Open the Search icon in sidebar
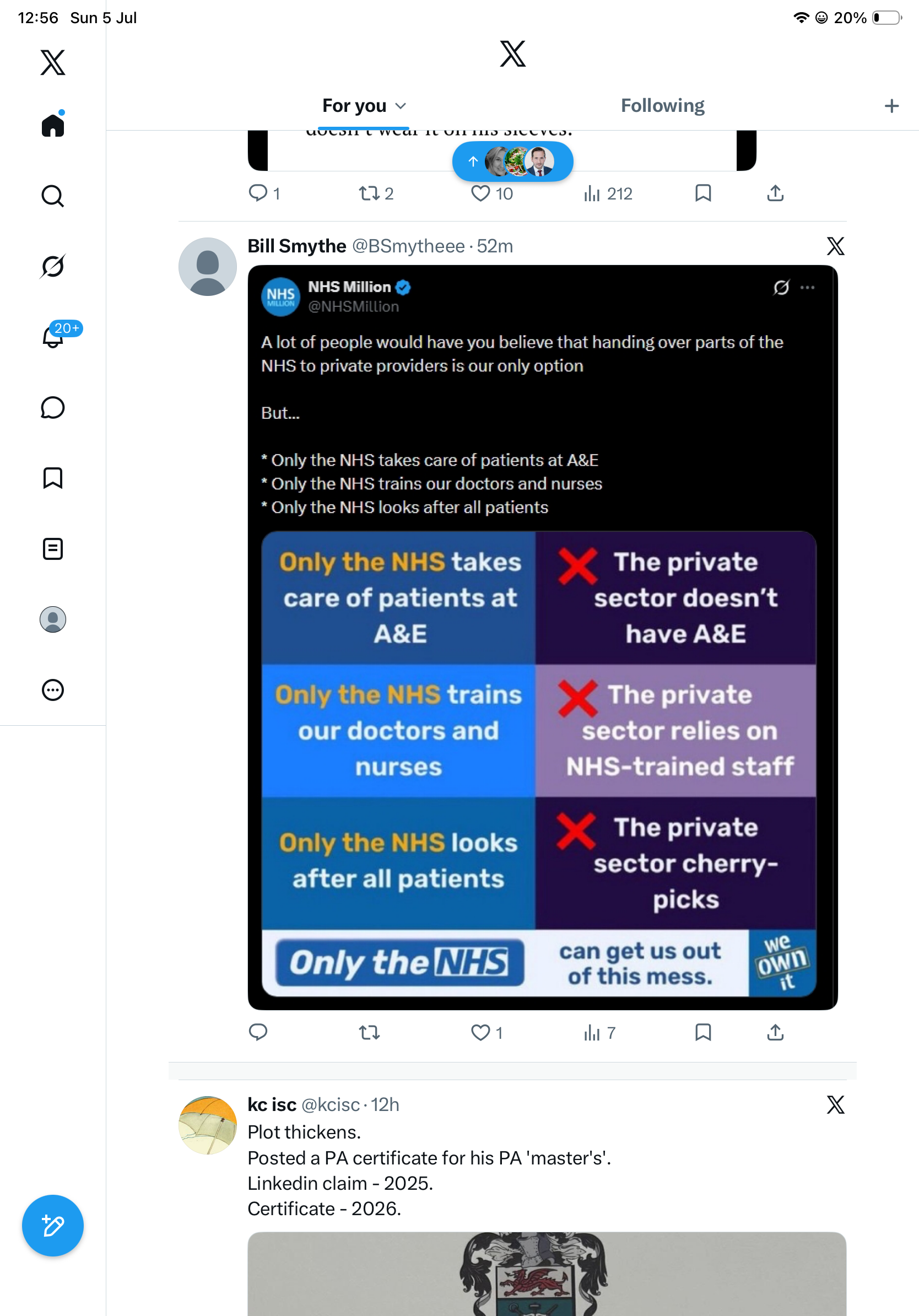The image size is (919, 1316). coord(53,196)
